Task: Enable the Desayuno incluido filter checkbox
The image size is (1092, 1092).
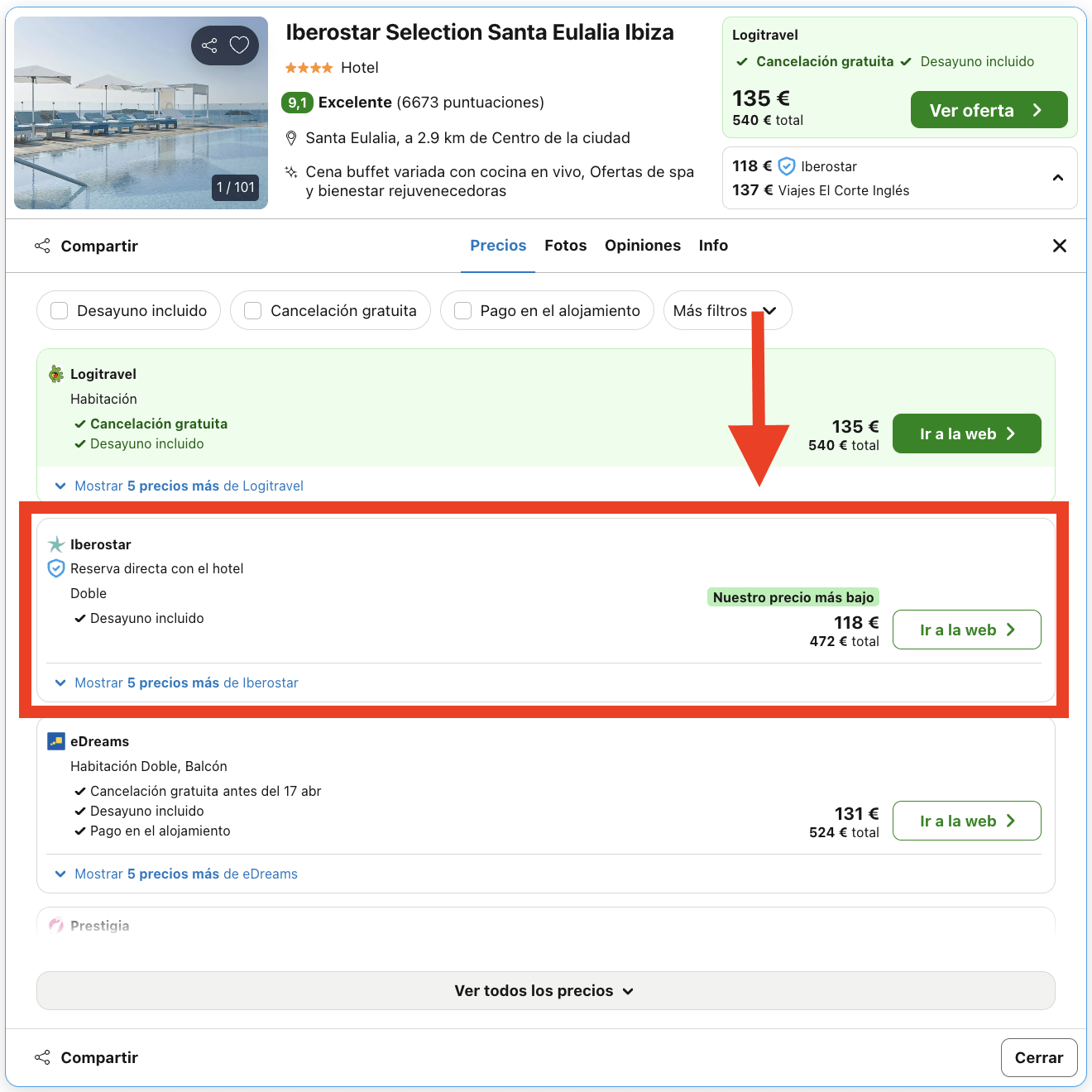Action: (x=60, y=310)
